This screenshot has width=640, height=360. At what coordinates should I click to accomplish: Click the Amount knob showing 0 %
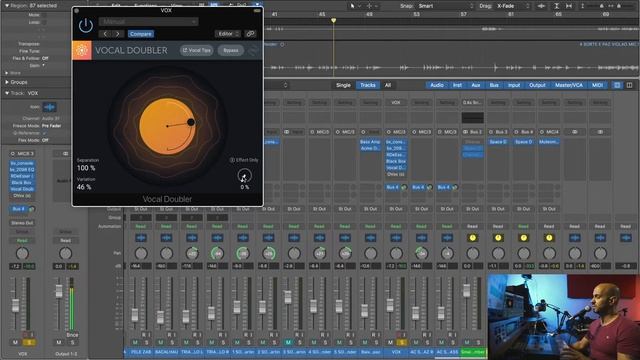244,176
